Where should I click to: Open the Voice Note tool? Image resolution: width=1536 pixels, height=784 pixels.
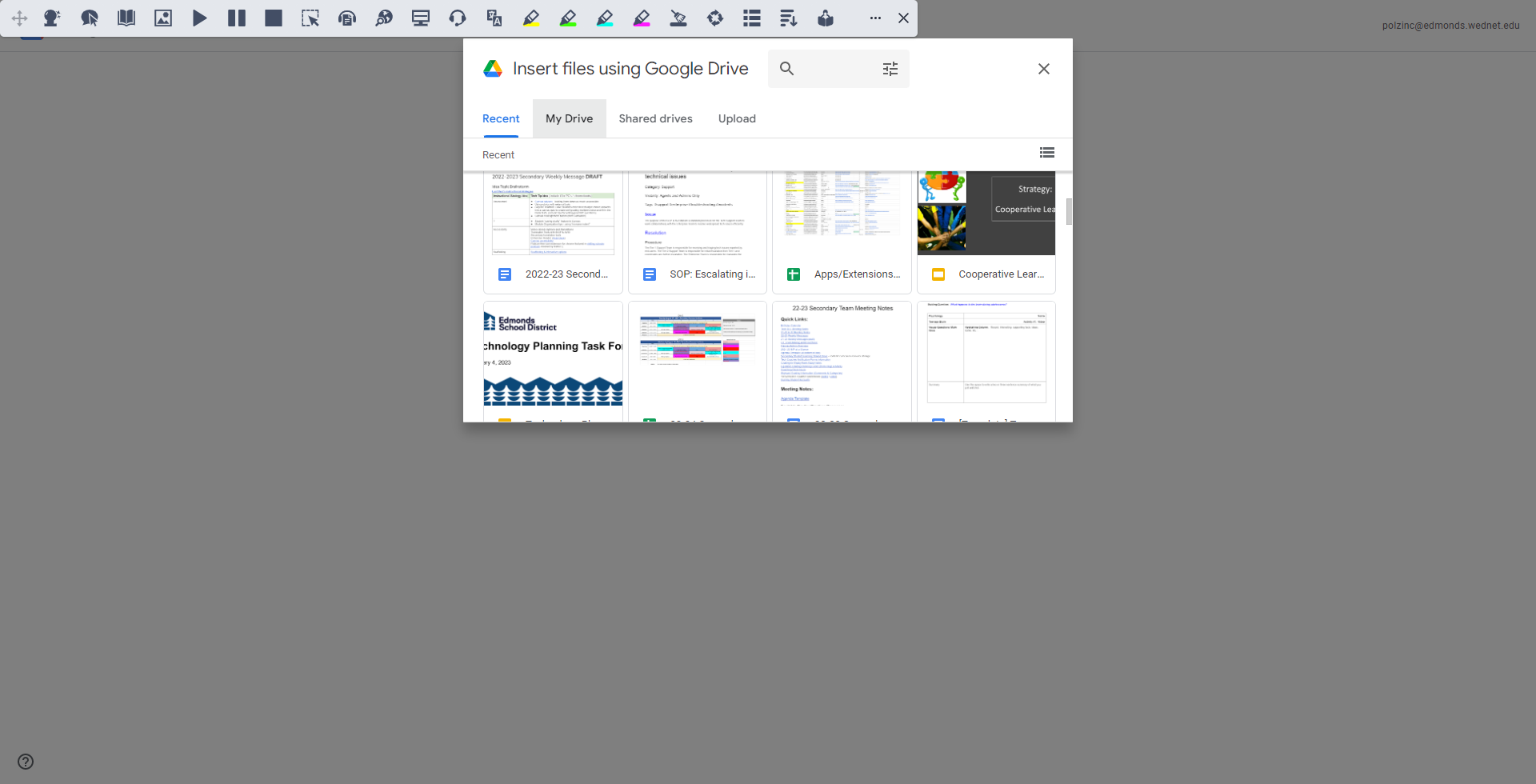coord(826,18)
